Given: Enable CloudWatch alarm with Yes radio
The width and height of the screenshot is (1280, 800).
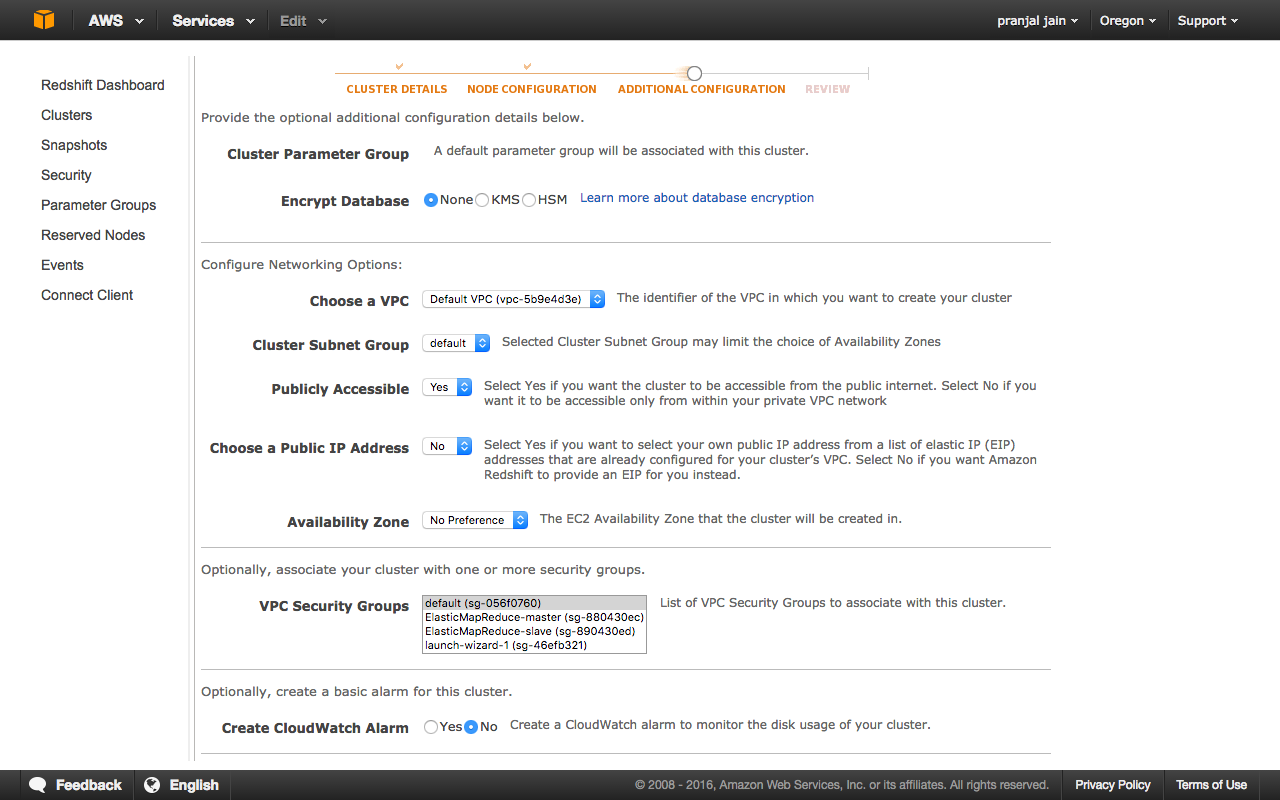Looking at the screenshot, I should (431, 727).
